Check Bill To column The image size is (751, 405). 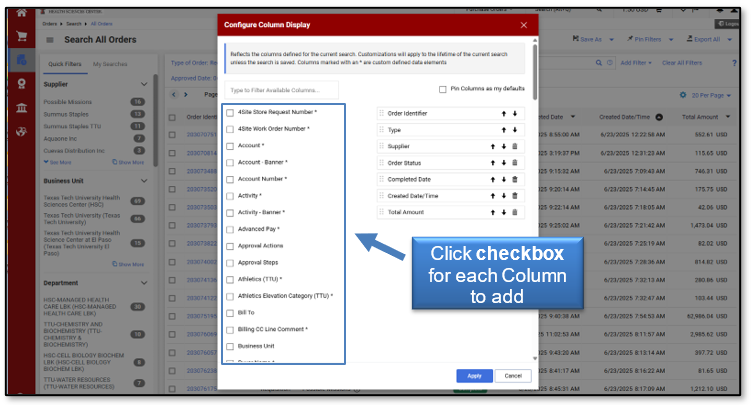click(x=230, y=313)
